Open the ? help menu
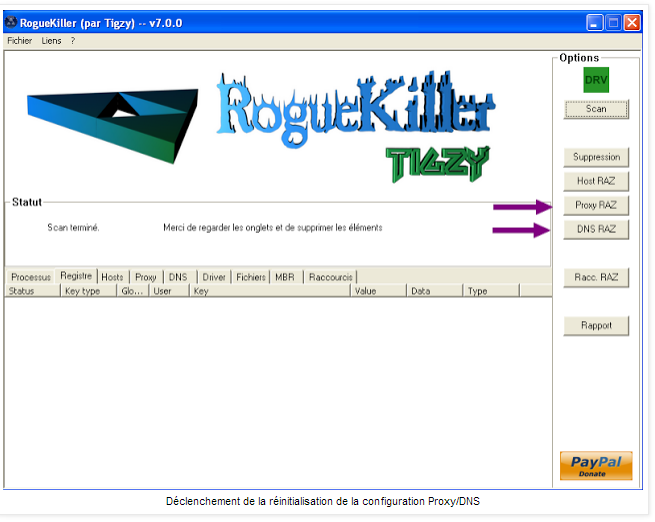 pyautogui.click(x=73, y=41)
